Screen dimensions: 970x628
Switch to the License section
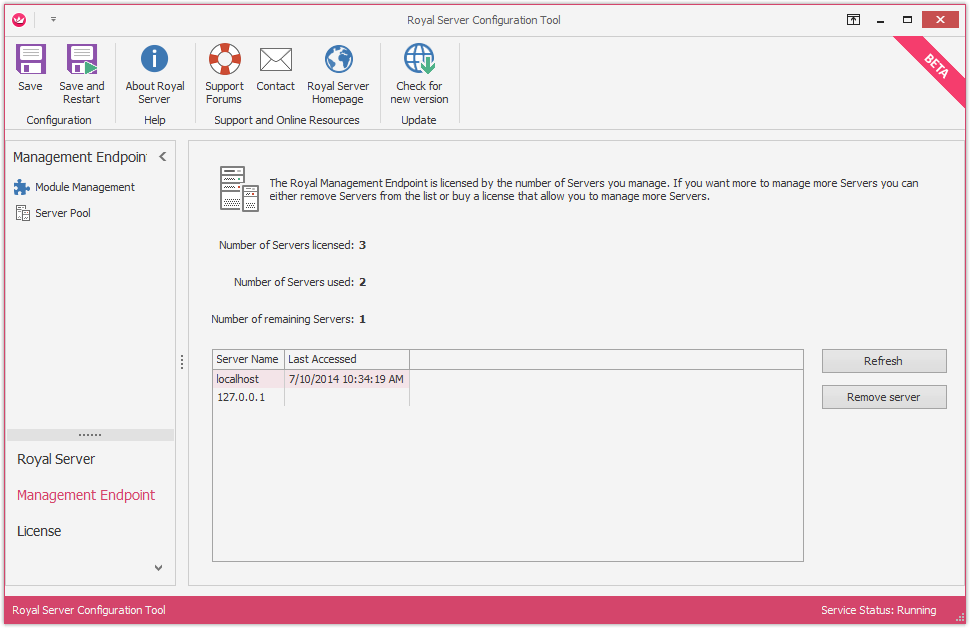coord(39,531)
